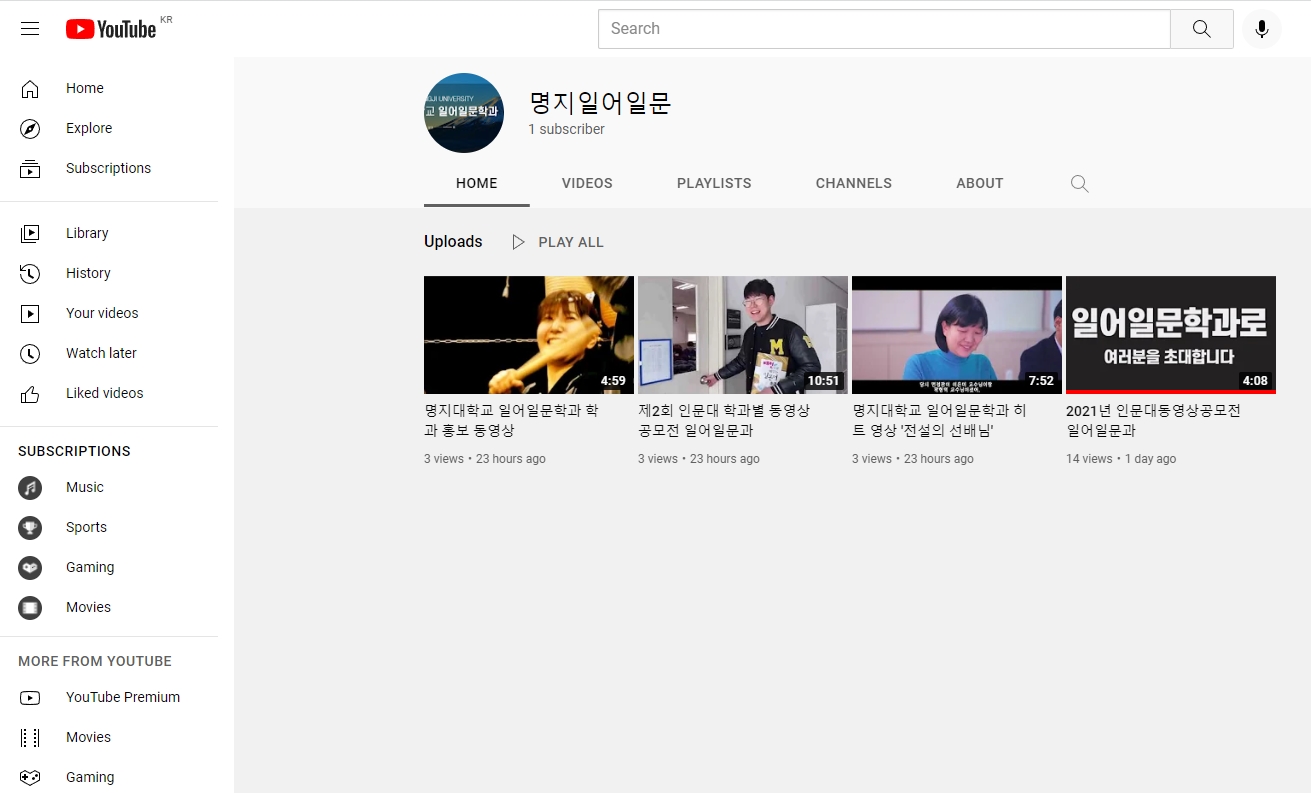The height and width of the screenshot is (793, 1311).
Task: Click YouTube Premium in sidebar
Action: [x=122, y=697]
